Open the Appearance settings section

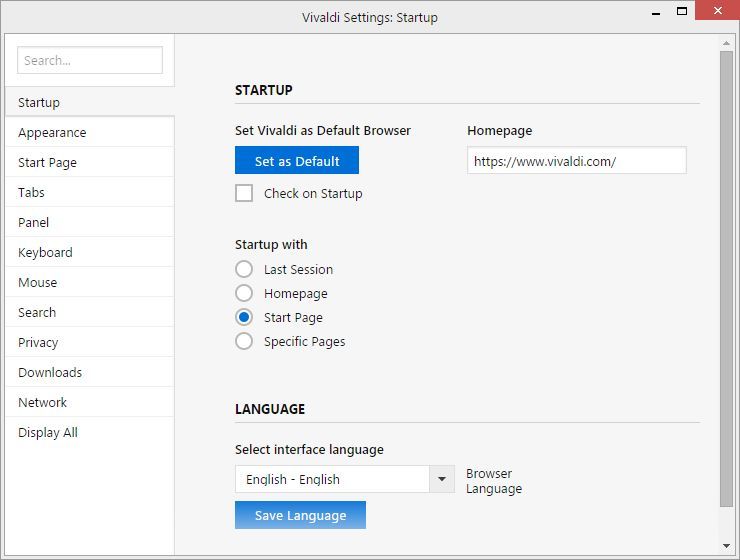coord(52,132)
